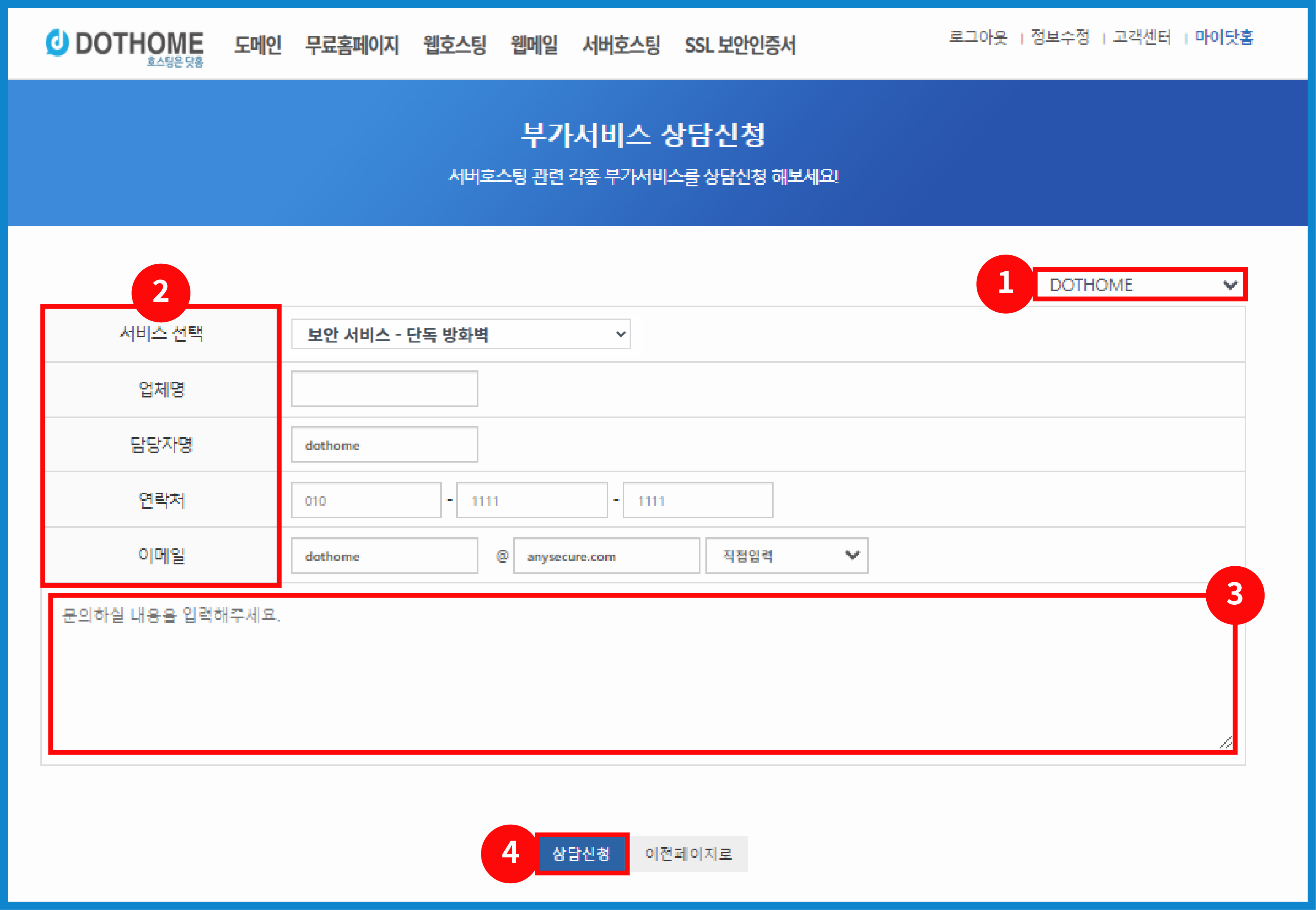The width and height of the screenshot is (1316, 910).
Task: Go to the 고객센터 link
Action: [1142, 38]
